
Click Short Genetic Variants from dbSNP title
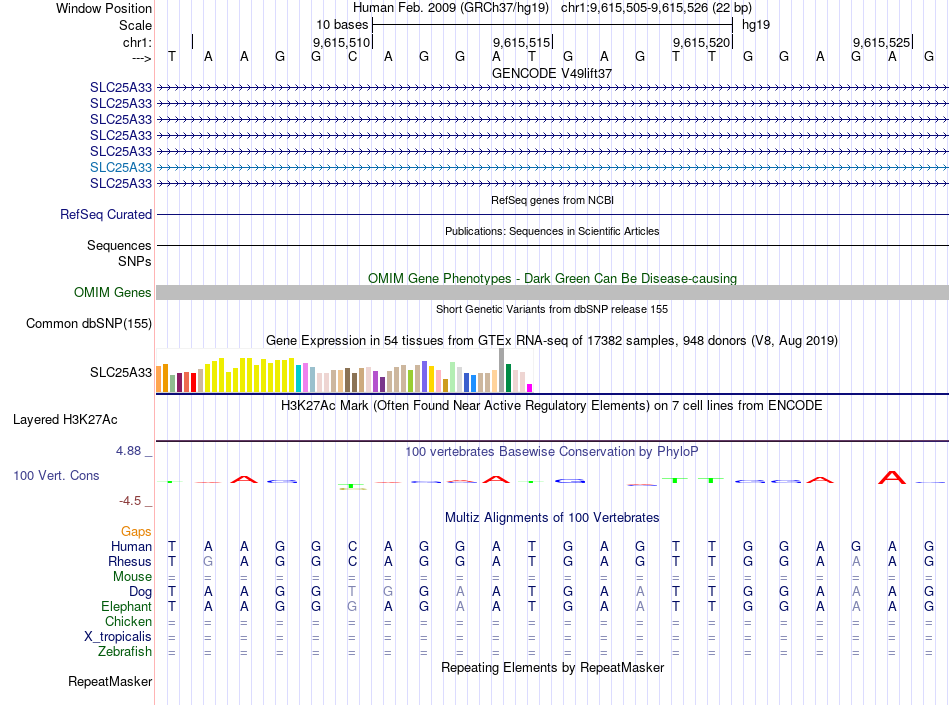point(552,309)
